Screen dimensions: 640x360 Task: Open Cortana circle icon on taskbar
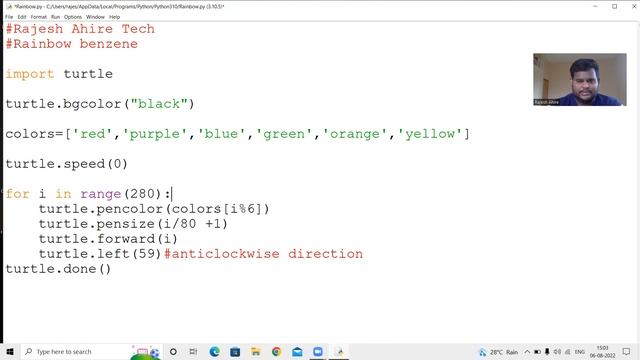173,351
